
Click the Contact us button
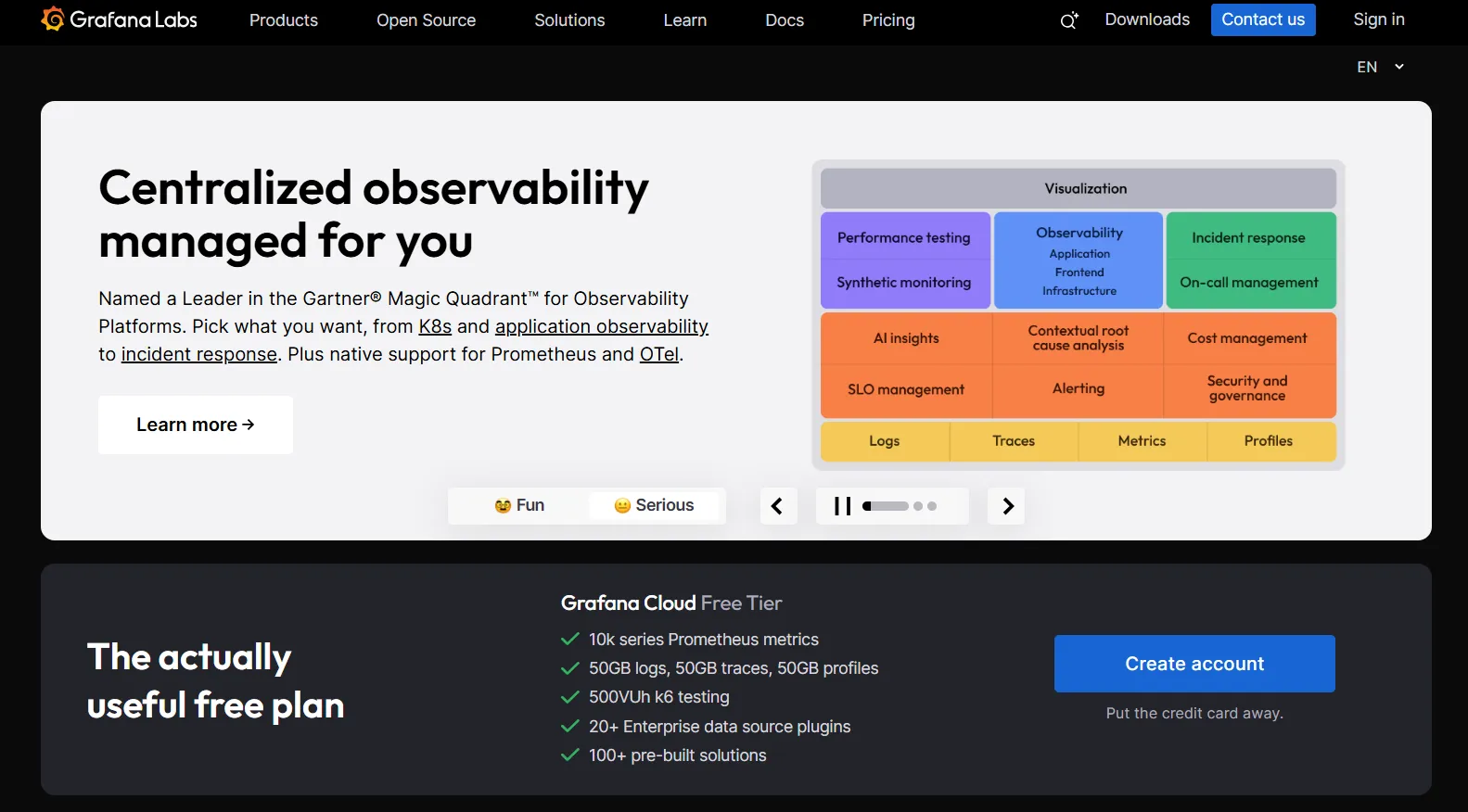(x=1263, y=19)
